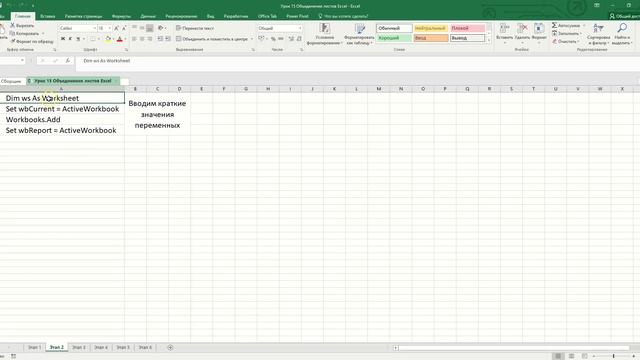Decrease font size with the small A icon
This screenshot has width=640, height=360.
click(x=124, y=28)
